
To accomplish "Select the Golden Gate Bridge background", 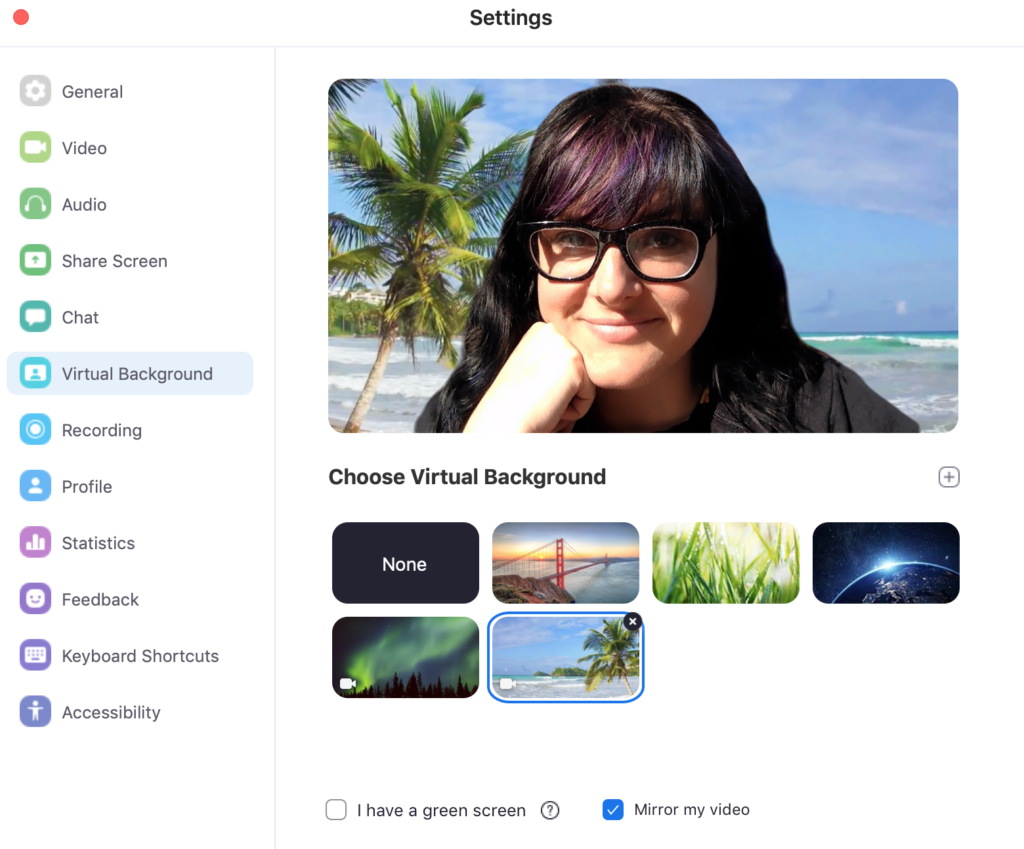I will 565,563.
